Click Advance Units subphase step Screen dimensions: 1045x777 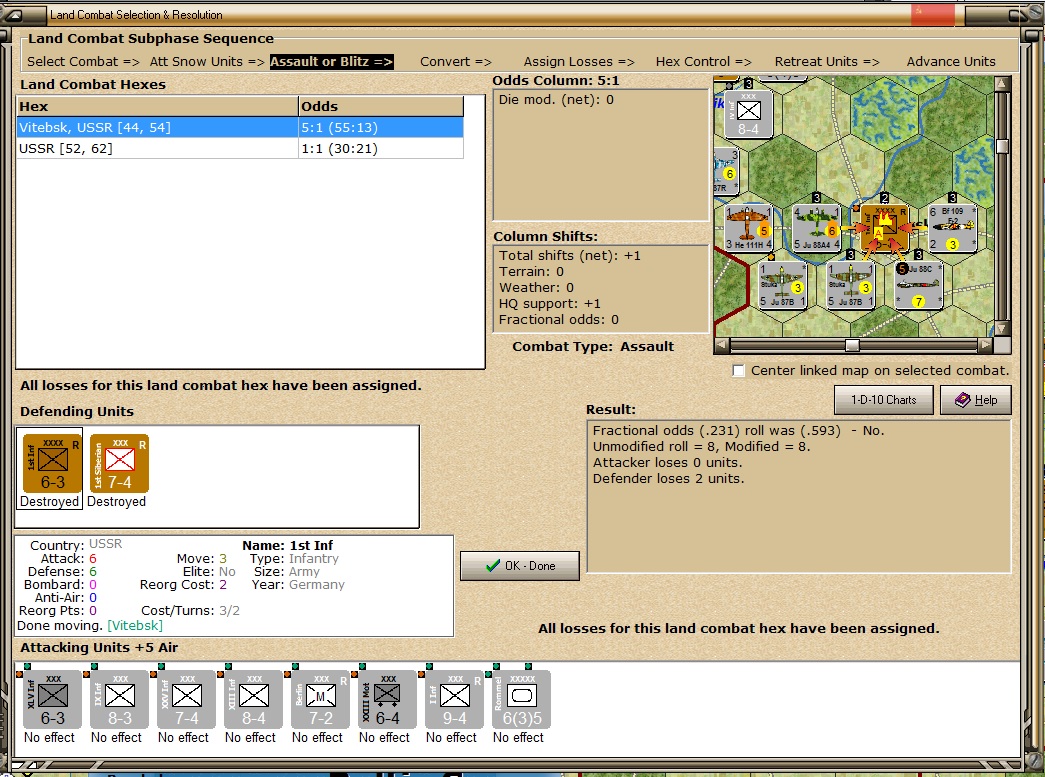pyautogui.click(x=951, y=61)
